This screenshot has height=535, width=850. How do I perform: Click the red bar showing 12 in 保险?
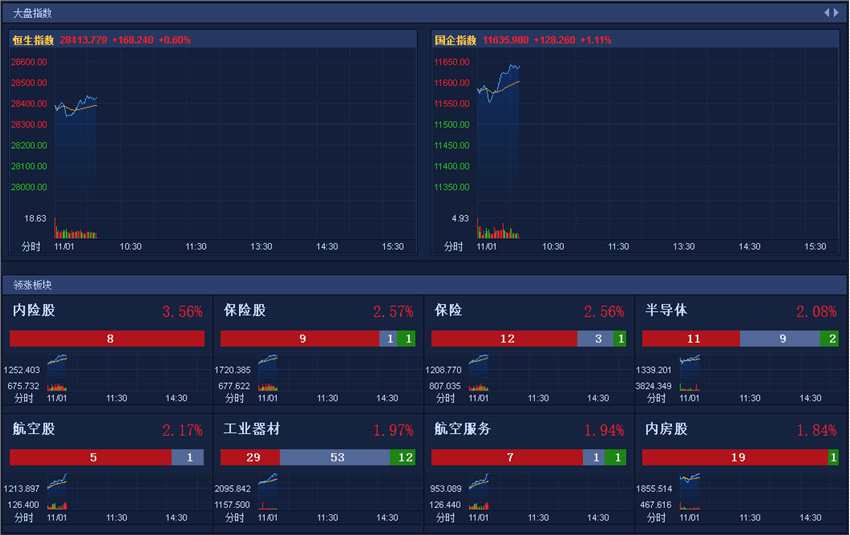pyautogui.click(x=504, y=339)
